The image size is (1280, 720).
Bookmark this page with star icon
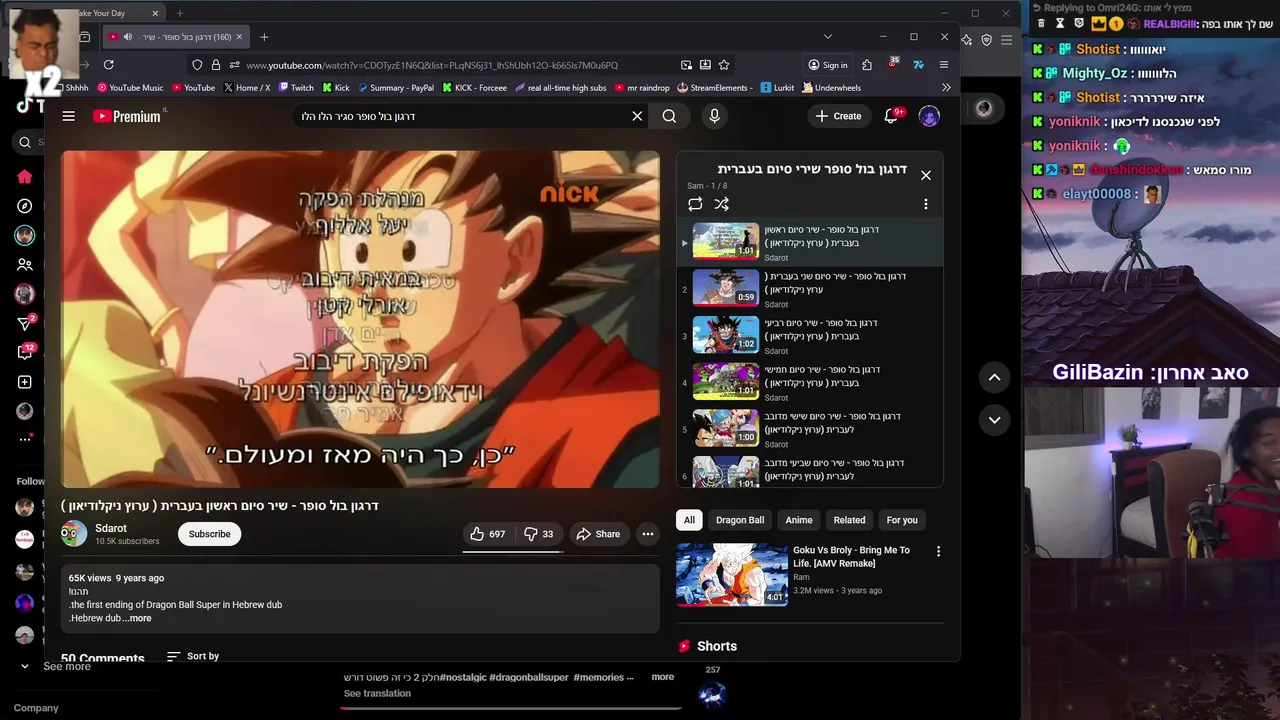click(x=724, y=65)
